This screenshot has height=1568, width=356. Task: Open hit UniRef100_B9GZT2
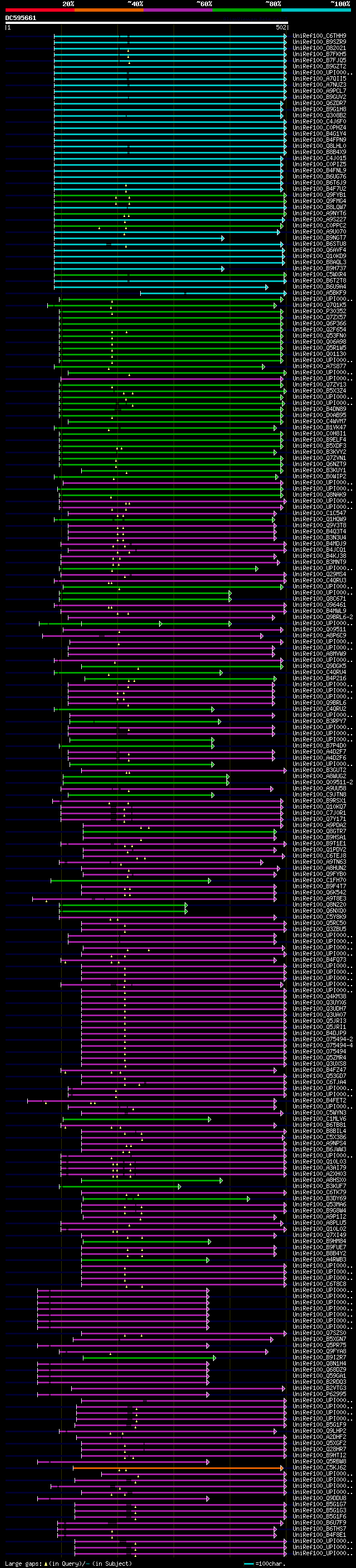pyautogui.click(x=319, y=66)
